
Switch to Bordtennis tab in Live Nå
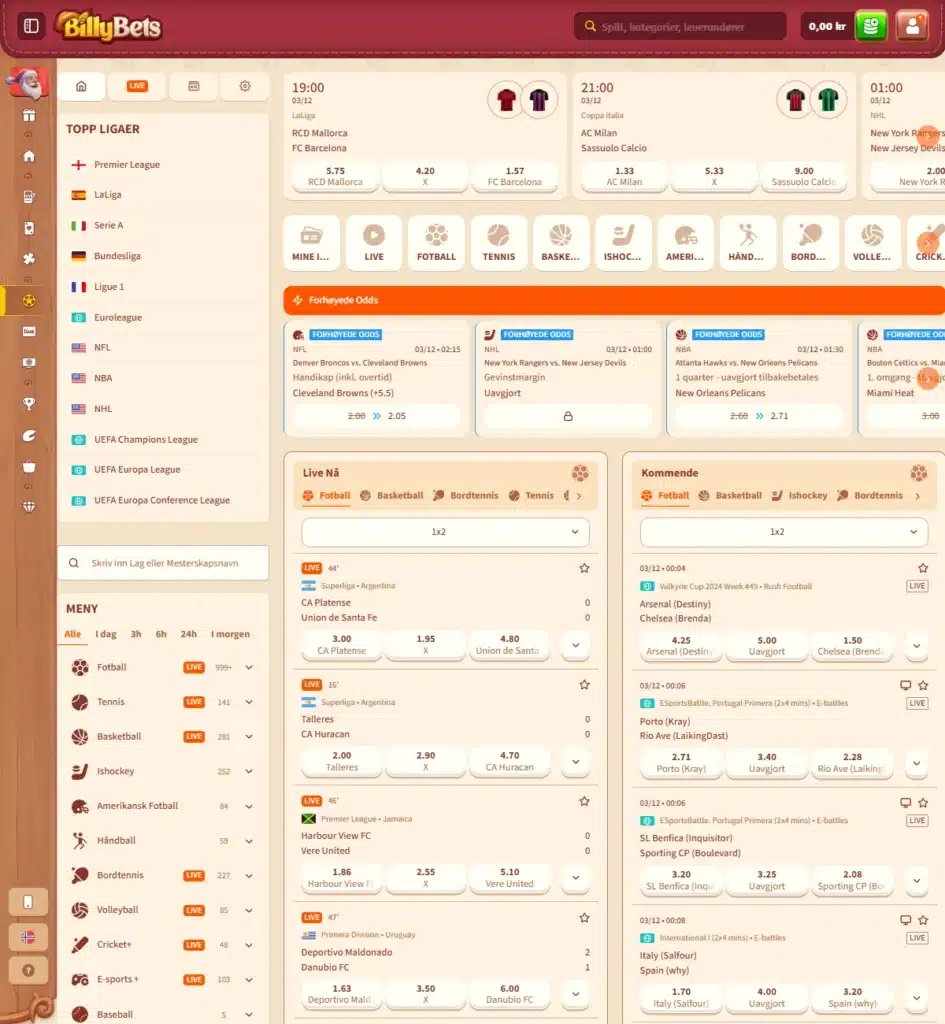pos(466,496)
